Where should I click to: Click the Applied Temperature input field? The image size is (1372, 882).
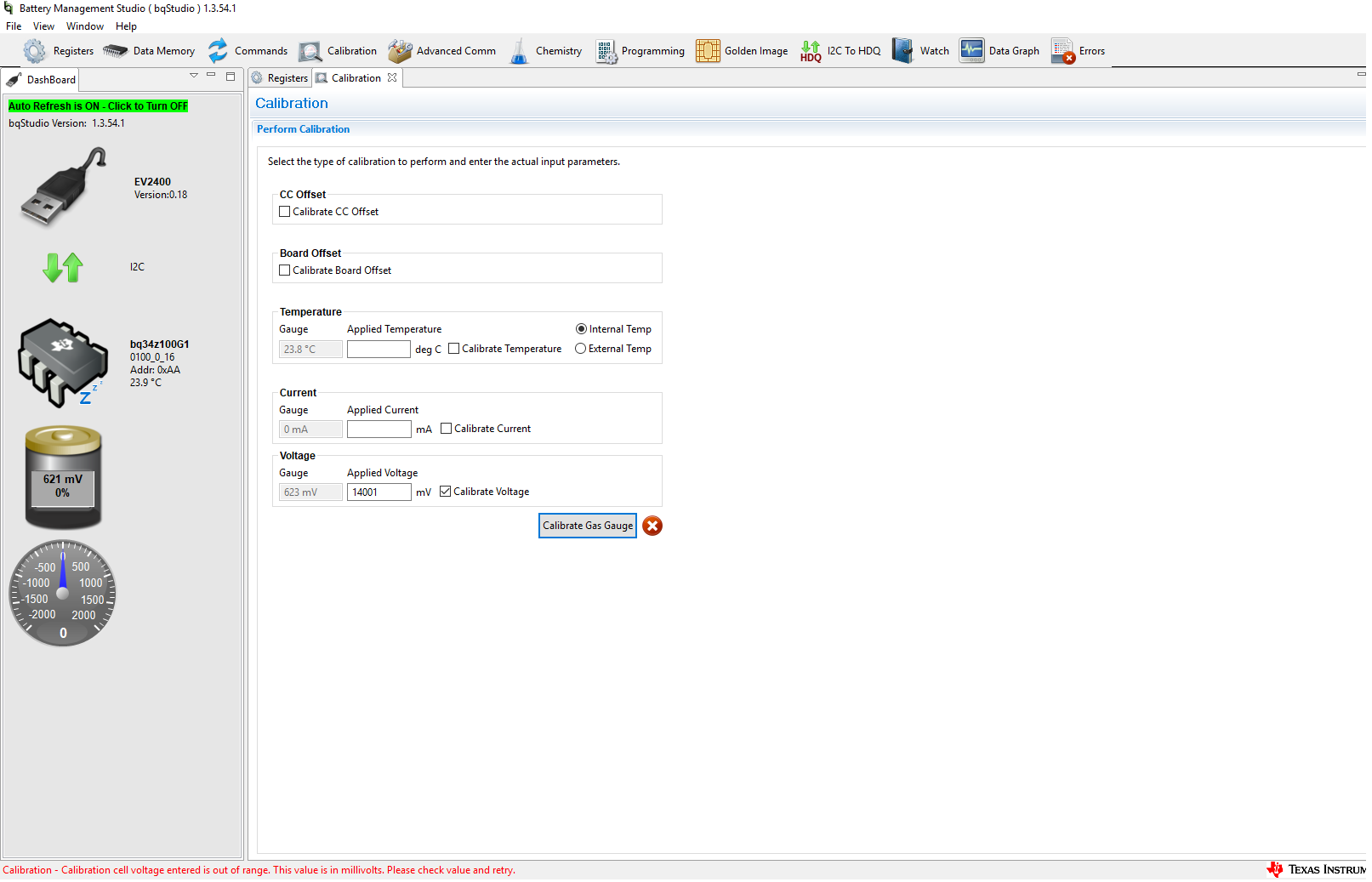click(379, 350)
